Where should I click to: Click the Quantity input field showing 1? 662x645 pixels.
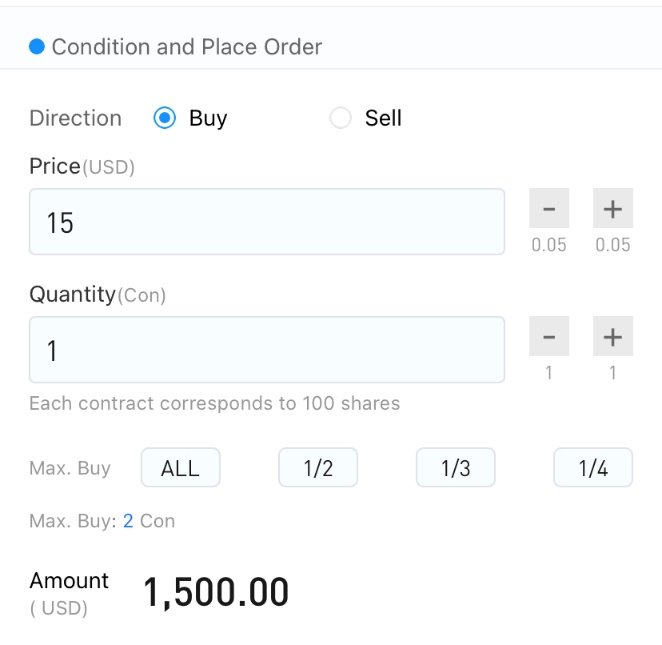click(267, 350)
